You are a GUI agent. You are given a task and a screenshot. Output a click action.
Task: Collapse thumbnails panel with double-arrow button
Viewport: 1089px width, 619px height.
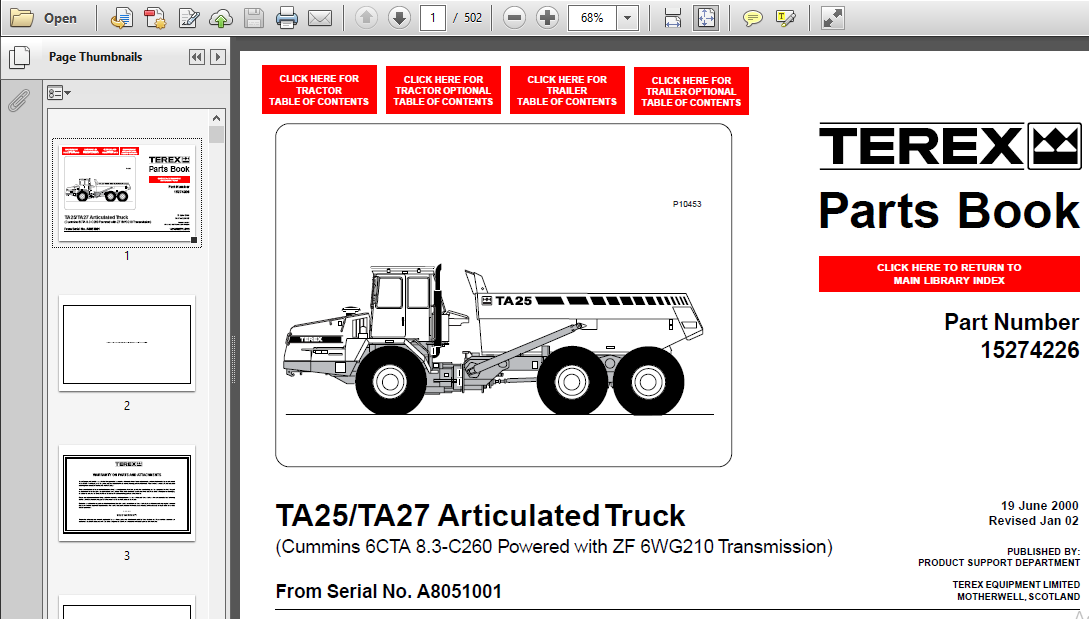[197, 57]
